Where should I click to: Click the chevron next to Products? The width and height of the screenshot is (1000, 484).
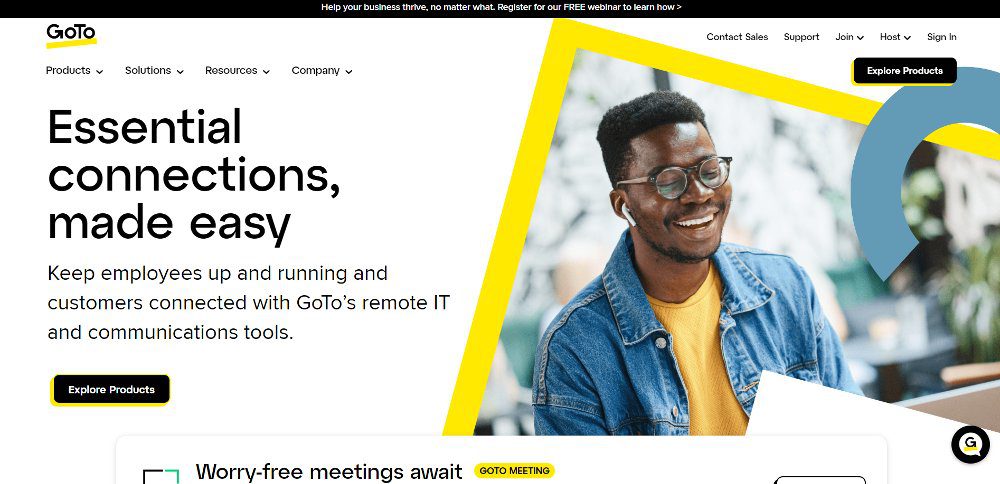(99, 71)
